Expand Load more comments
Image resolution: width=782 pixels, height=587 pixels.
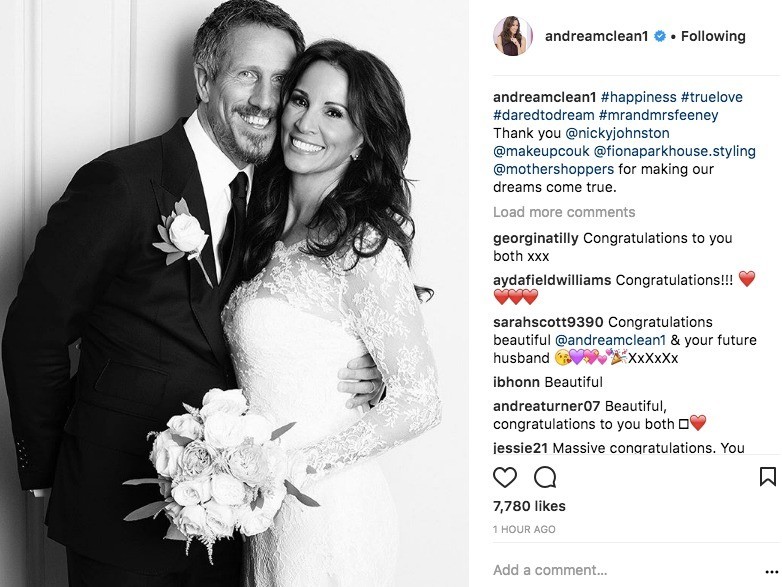pos(564,212)
